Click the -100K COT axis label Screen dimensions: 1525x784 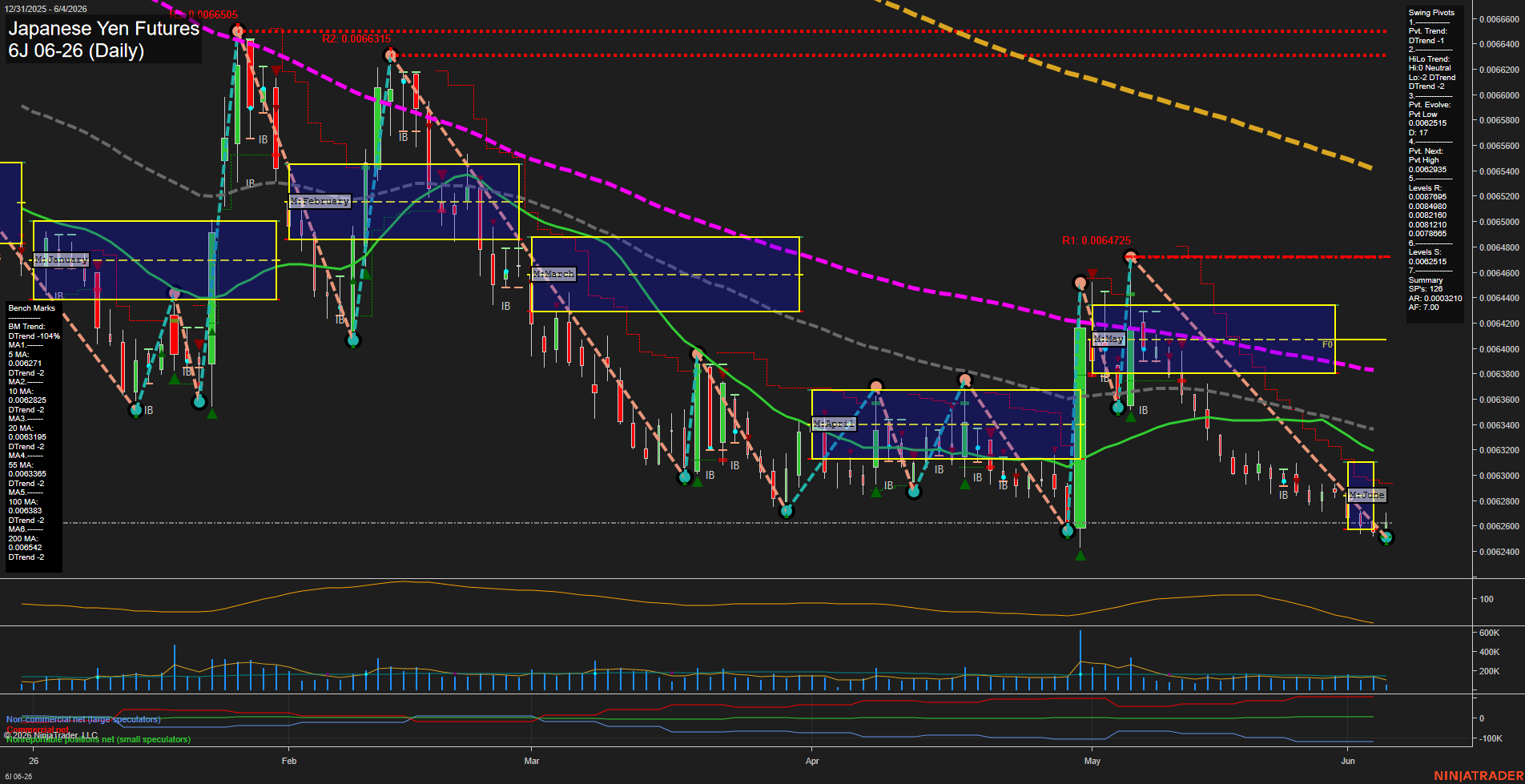tap(1491, 738)
